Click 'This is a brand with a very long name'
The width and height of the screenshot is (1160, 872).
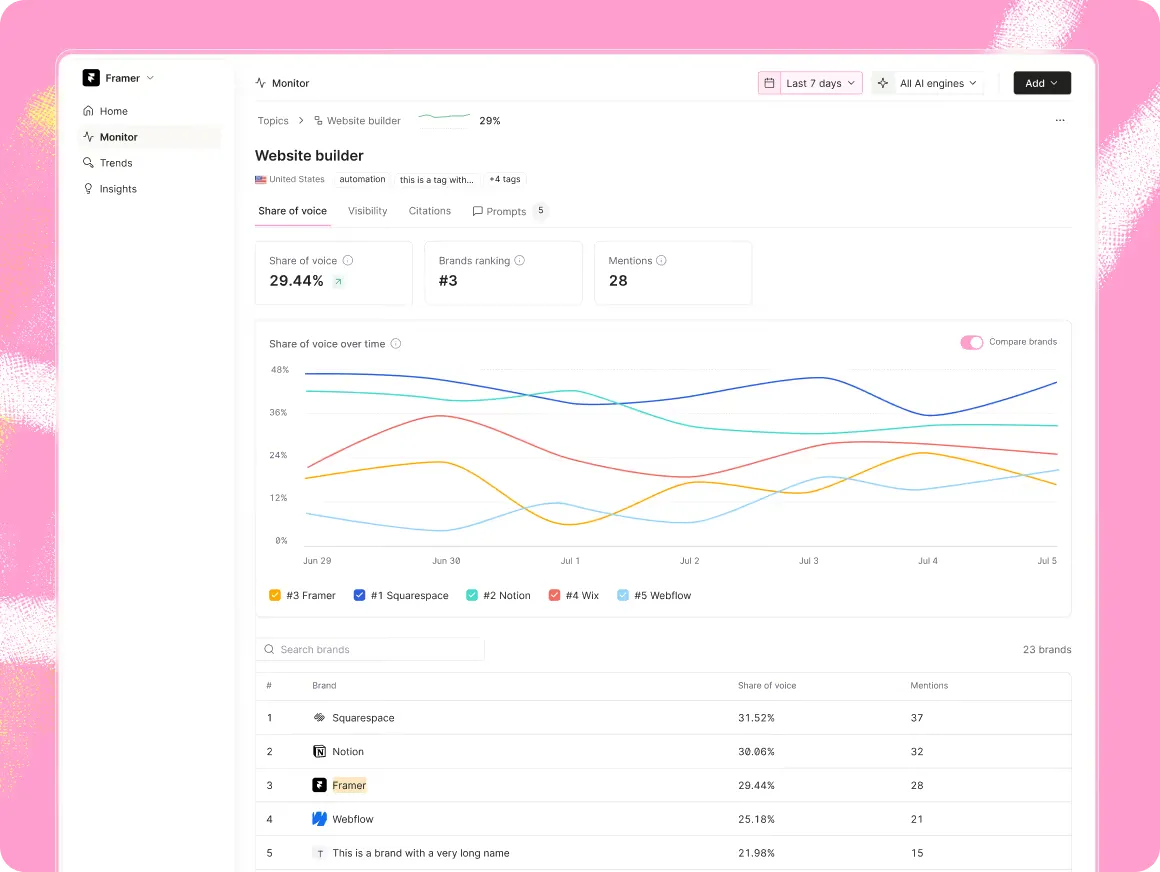pos(421,853)
